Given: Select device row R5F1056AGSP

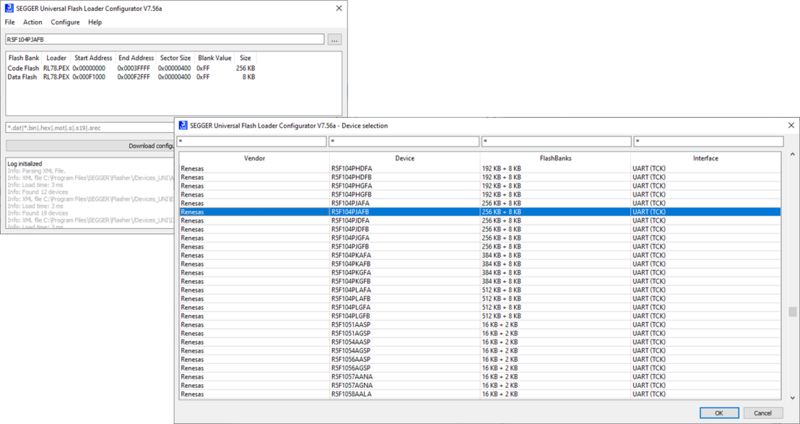Looking at the screenshot, I should tap(480, 368).
